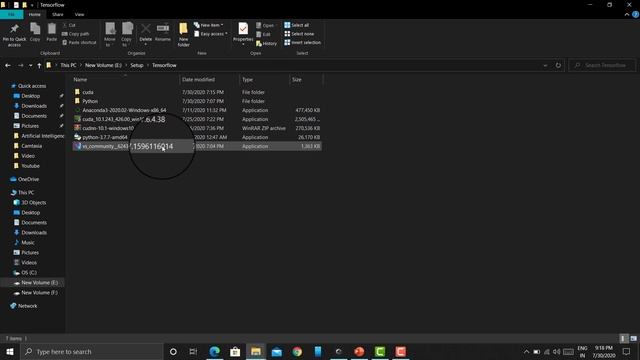The height and width of the screenshot is (360, 640).
Task: Create a New folder
Action: point(183,35)
